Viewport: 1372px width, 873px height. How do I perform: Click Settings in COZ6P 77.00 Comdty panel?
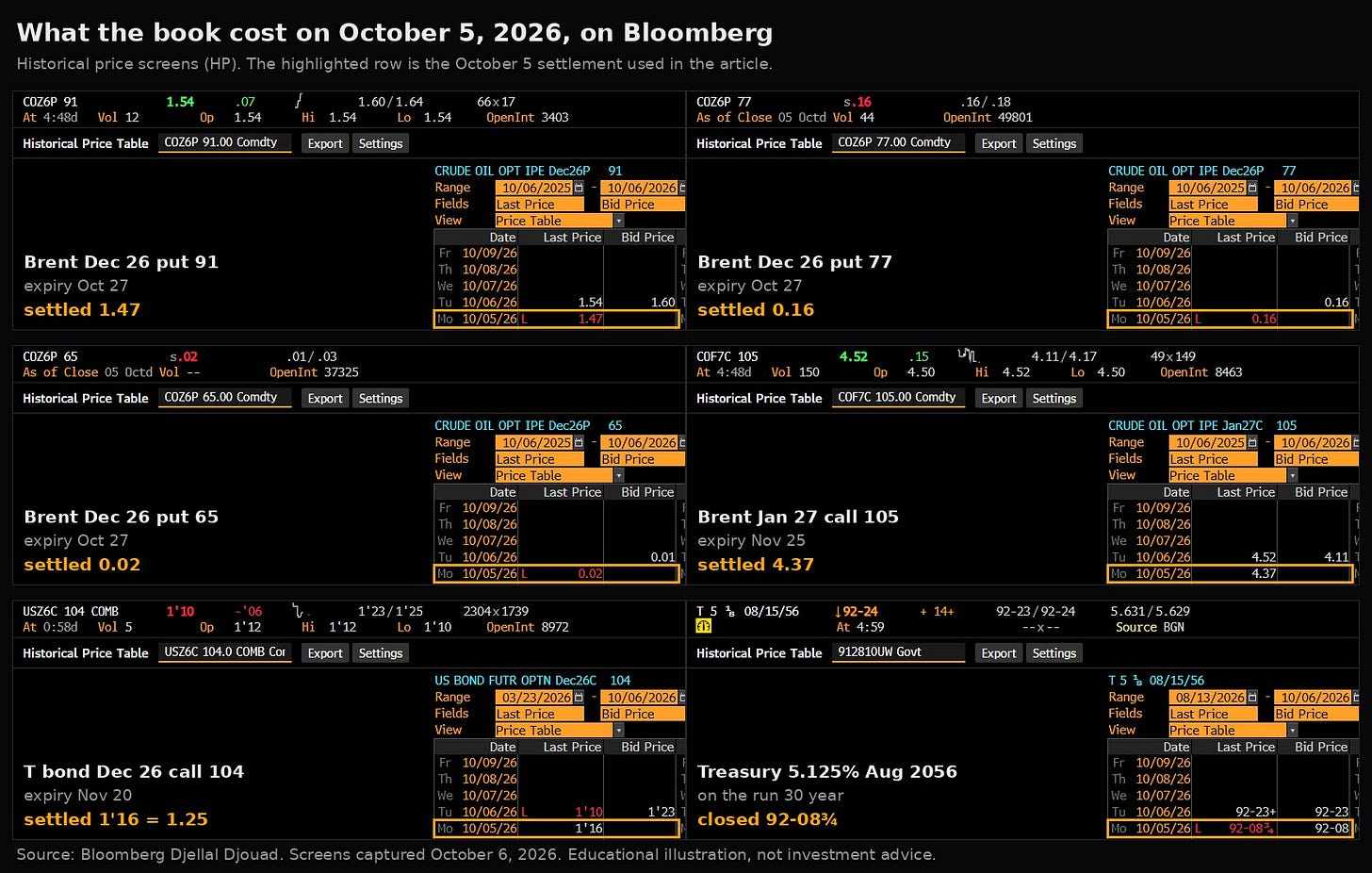[1053, 143]
